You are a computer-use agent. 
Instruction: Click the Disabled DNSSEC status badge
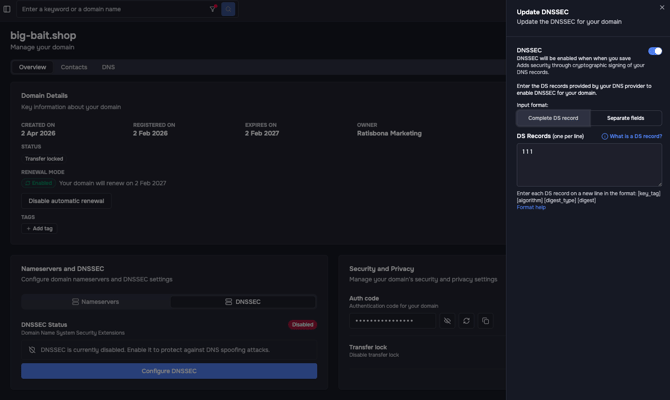coord(303,325)
